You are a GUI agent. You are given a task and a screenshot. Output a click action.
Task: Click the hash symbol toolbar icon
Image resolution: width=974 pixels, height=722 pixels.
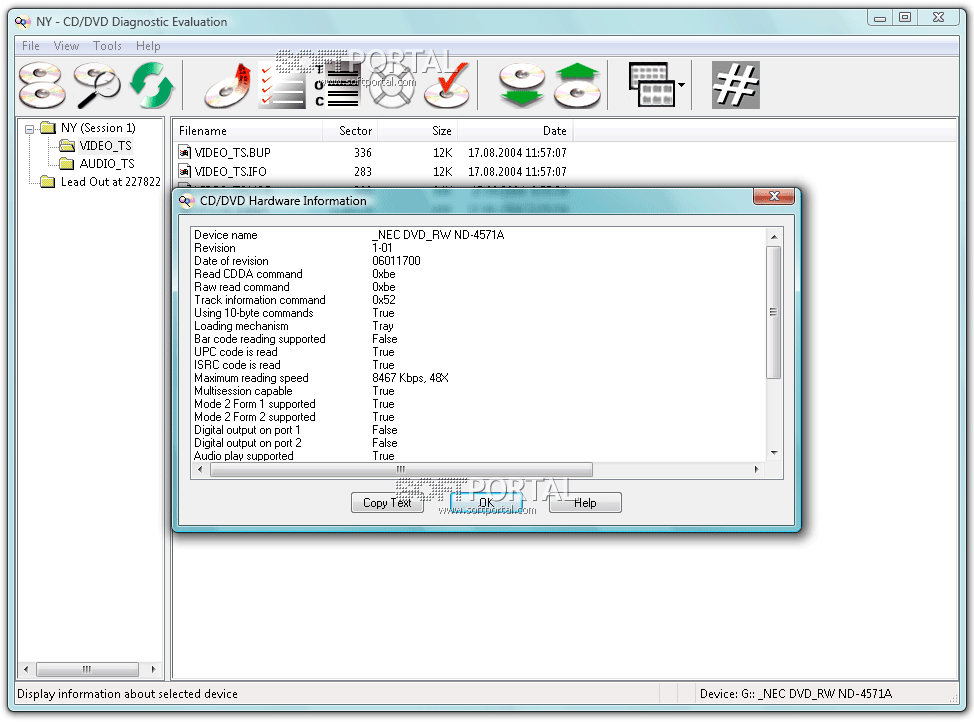coord(735,85)
